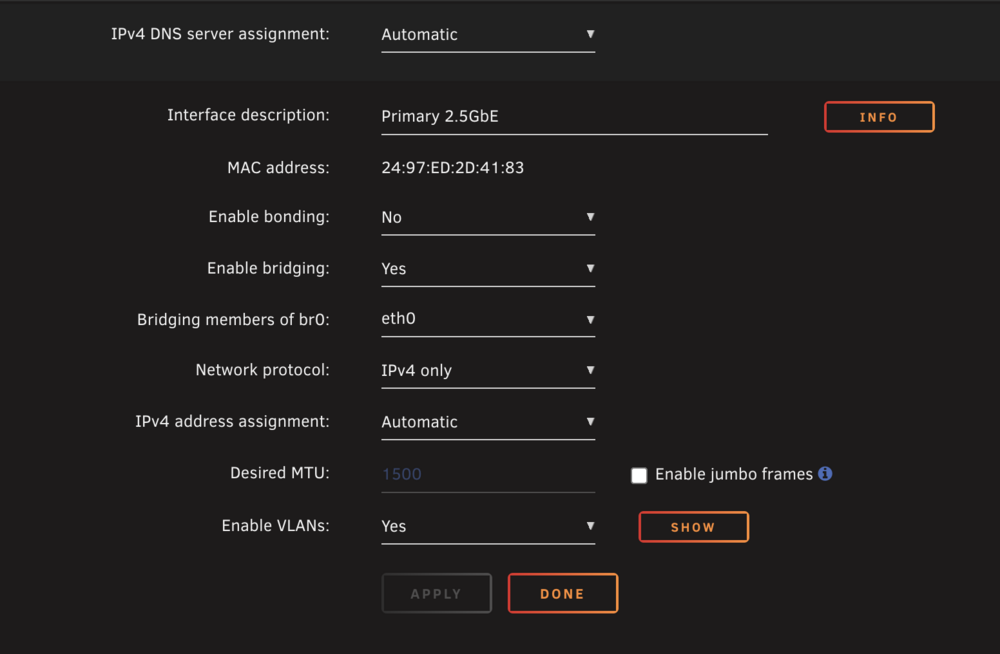Click the Enable bonding label
Screen dimensions: 1000x654
click(268, 217)
